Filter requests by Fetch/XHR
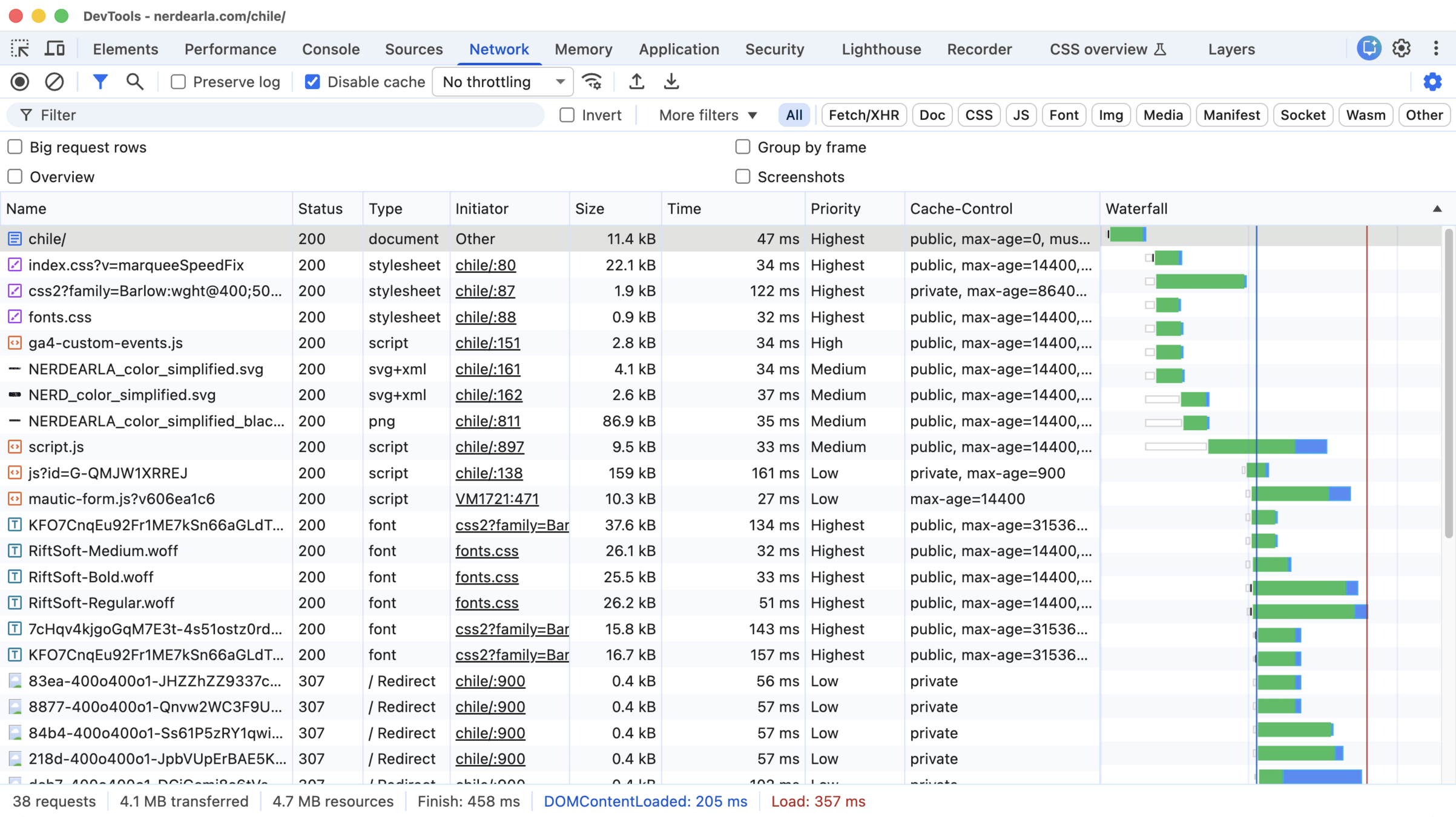Screen dimensions: 1456x817 point(863,115)
